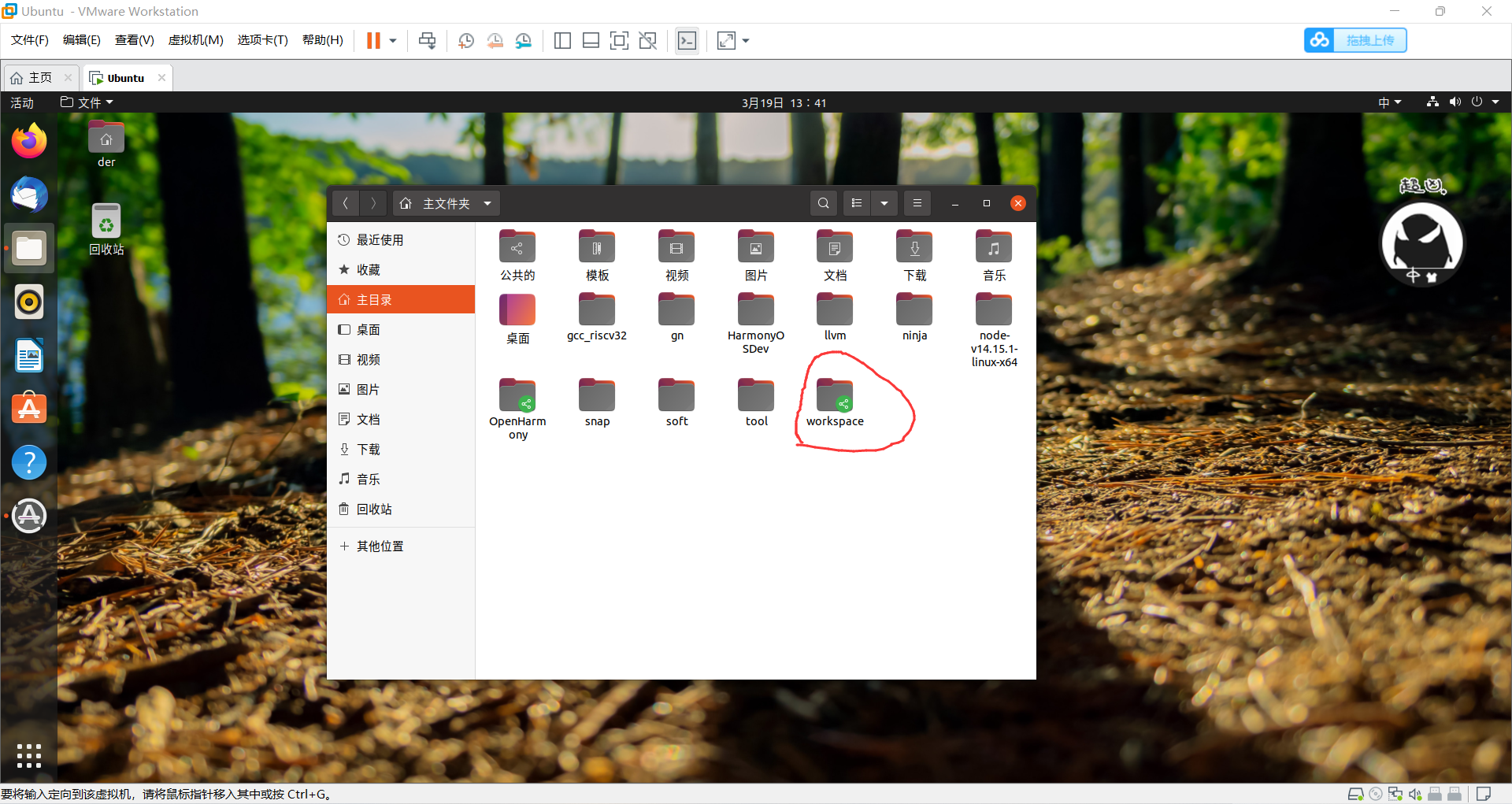Go back in file manager
The width and height of the screenshot is (1512, 804).
coord(345,203)
